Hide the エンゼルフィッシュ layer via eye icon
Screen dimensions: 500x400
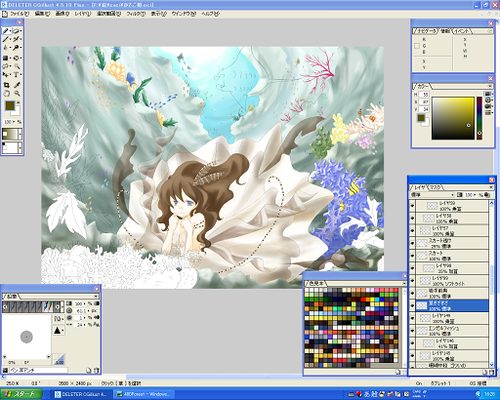click(x=412, y=331)
